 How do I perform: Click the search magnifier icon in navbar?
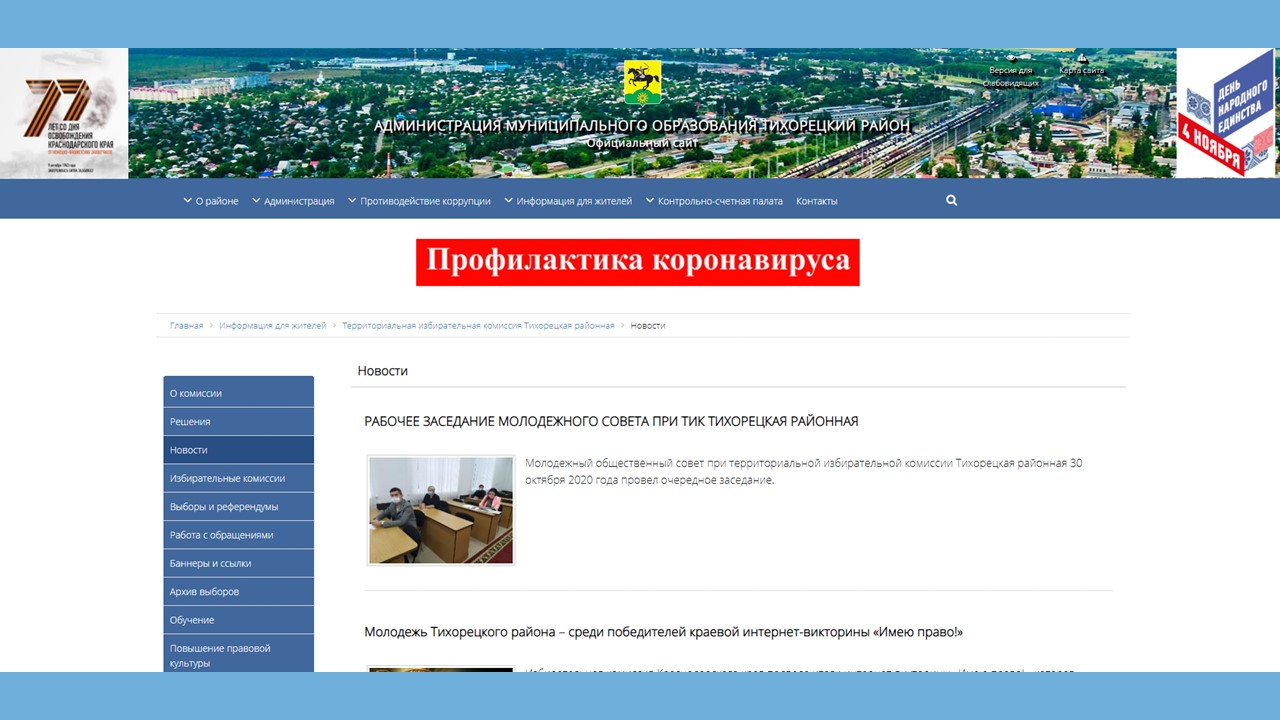click(951, 200)
